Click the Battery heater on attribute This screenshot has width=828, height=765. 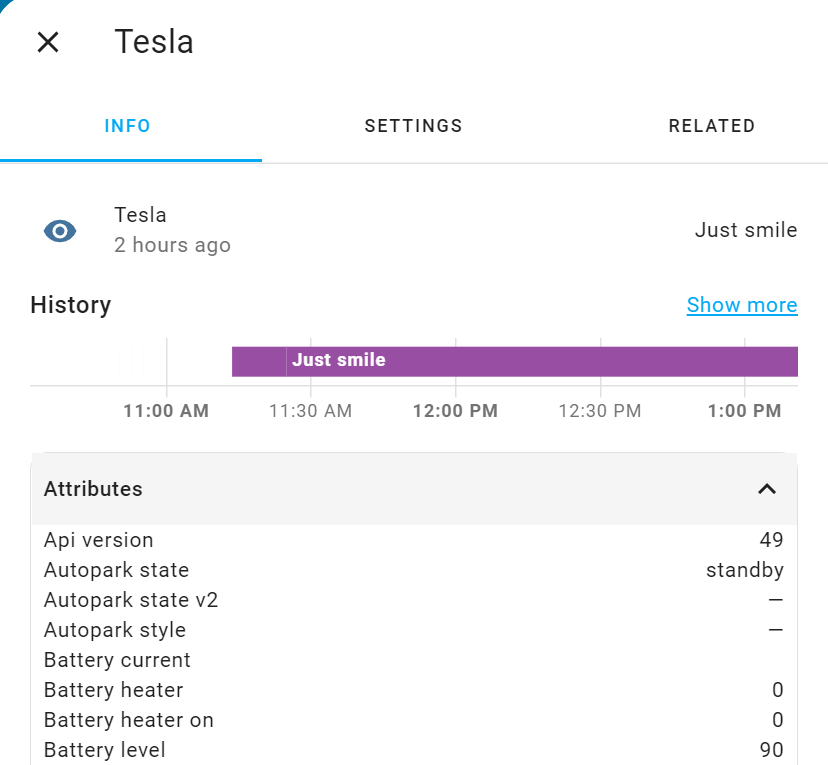pyautogui.click(x=129, y=720)
